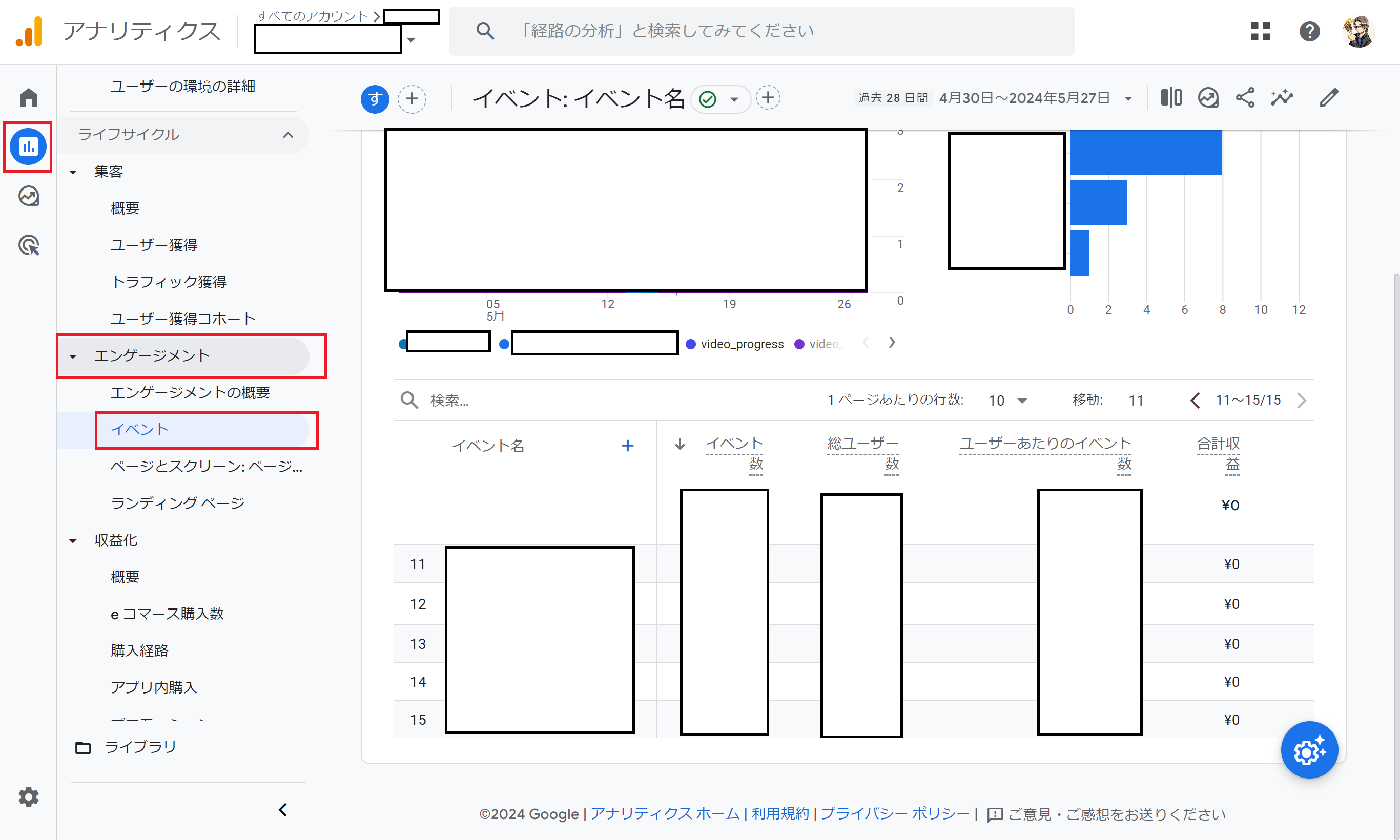
Task: Select ユーザー獲得 in sidebar
Action: pyautogui.click(x=154, y=245)
